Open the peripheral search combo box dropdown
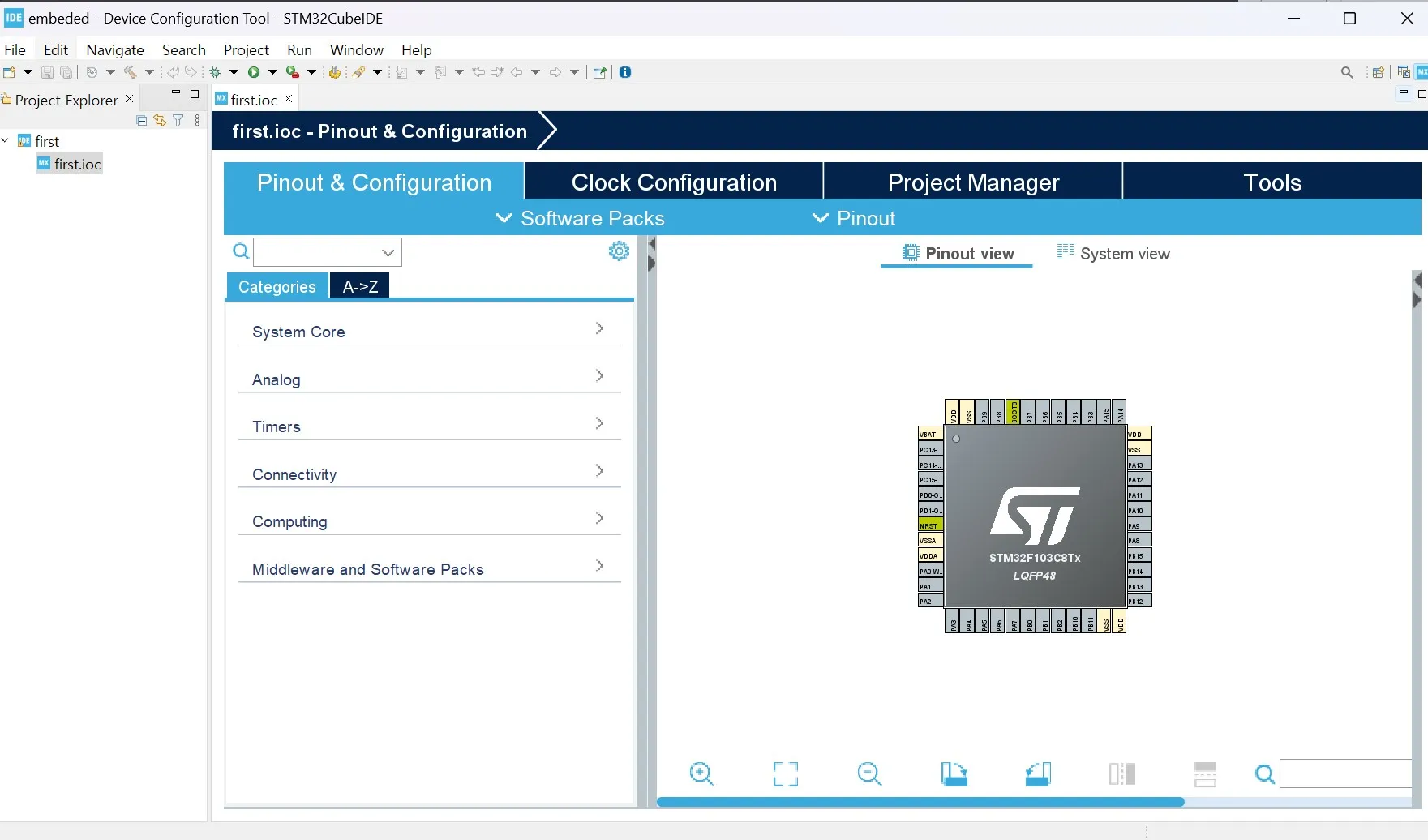1428x840 pixels. 388,252
